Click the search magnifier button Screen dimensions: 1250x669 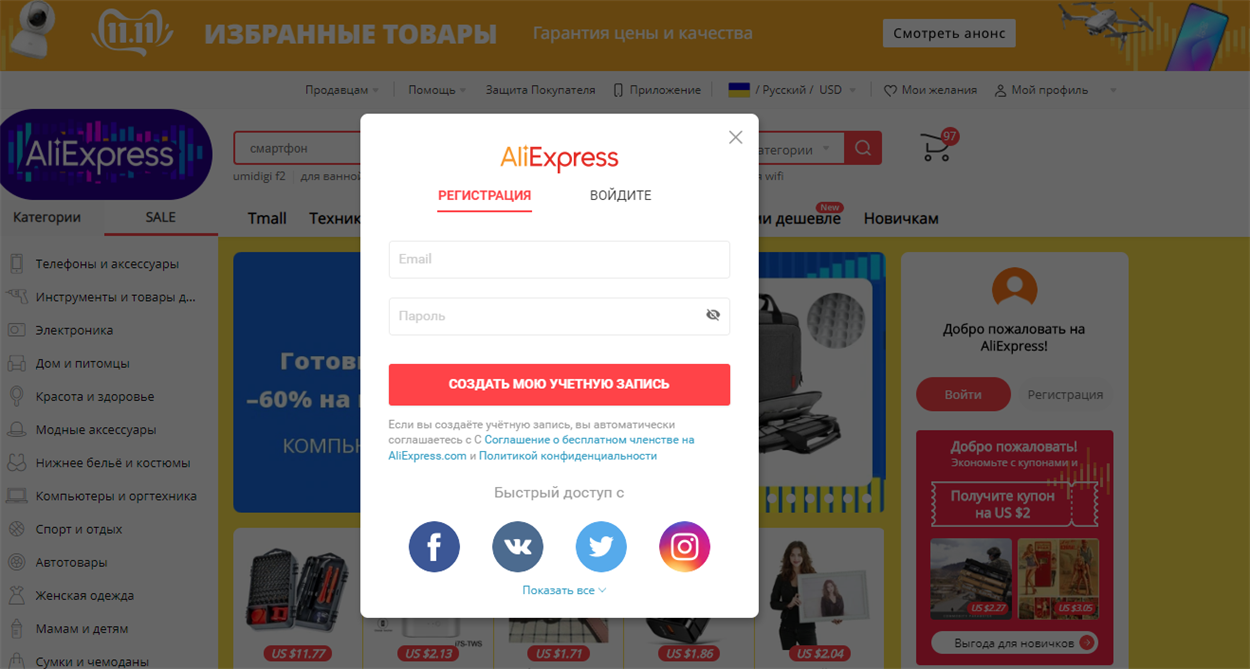click(863, 148)
